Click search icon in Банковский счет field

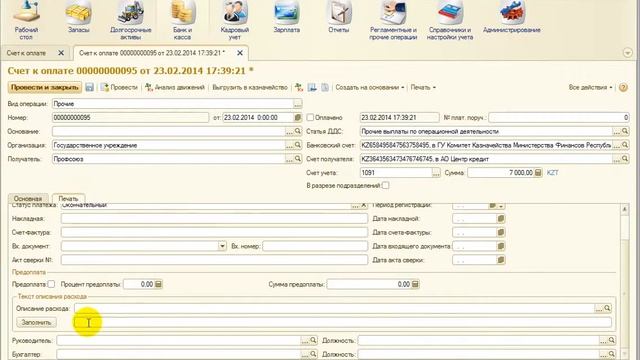625,145
